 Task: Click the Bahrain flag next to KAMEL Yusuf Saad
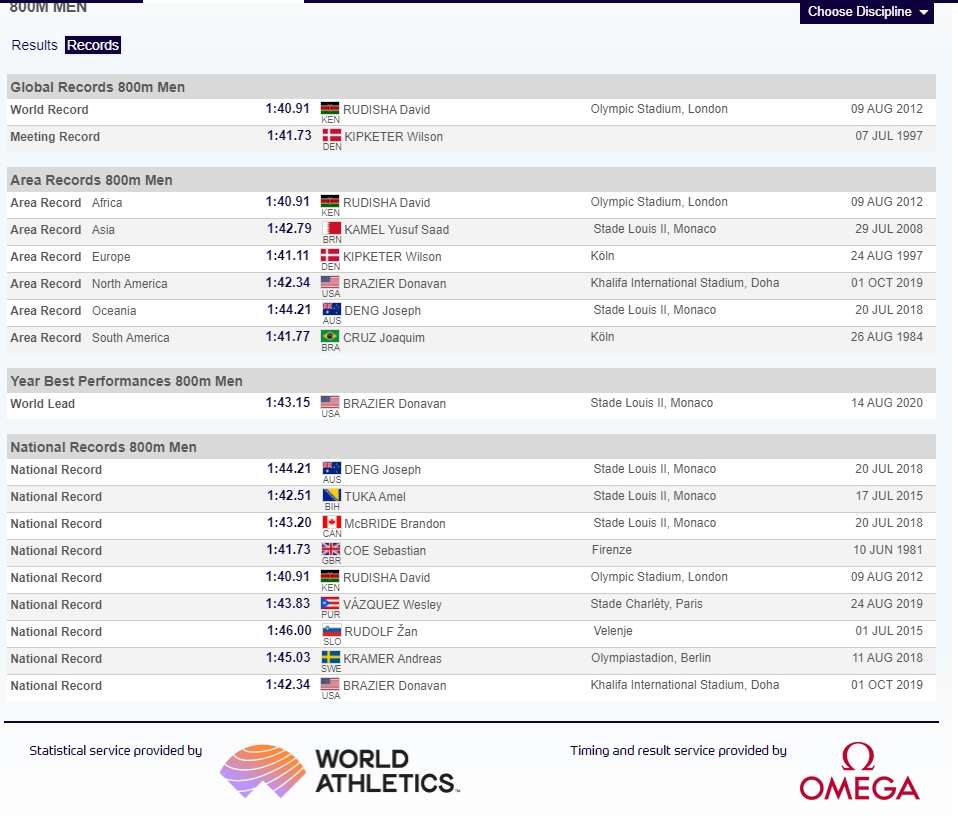point(330,228)
